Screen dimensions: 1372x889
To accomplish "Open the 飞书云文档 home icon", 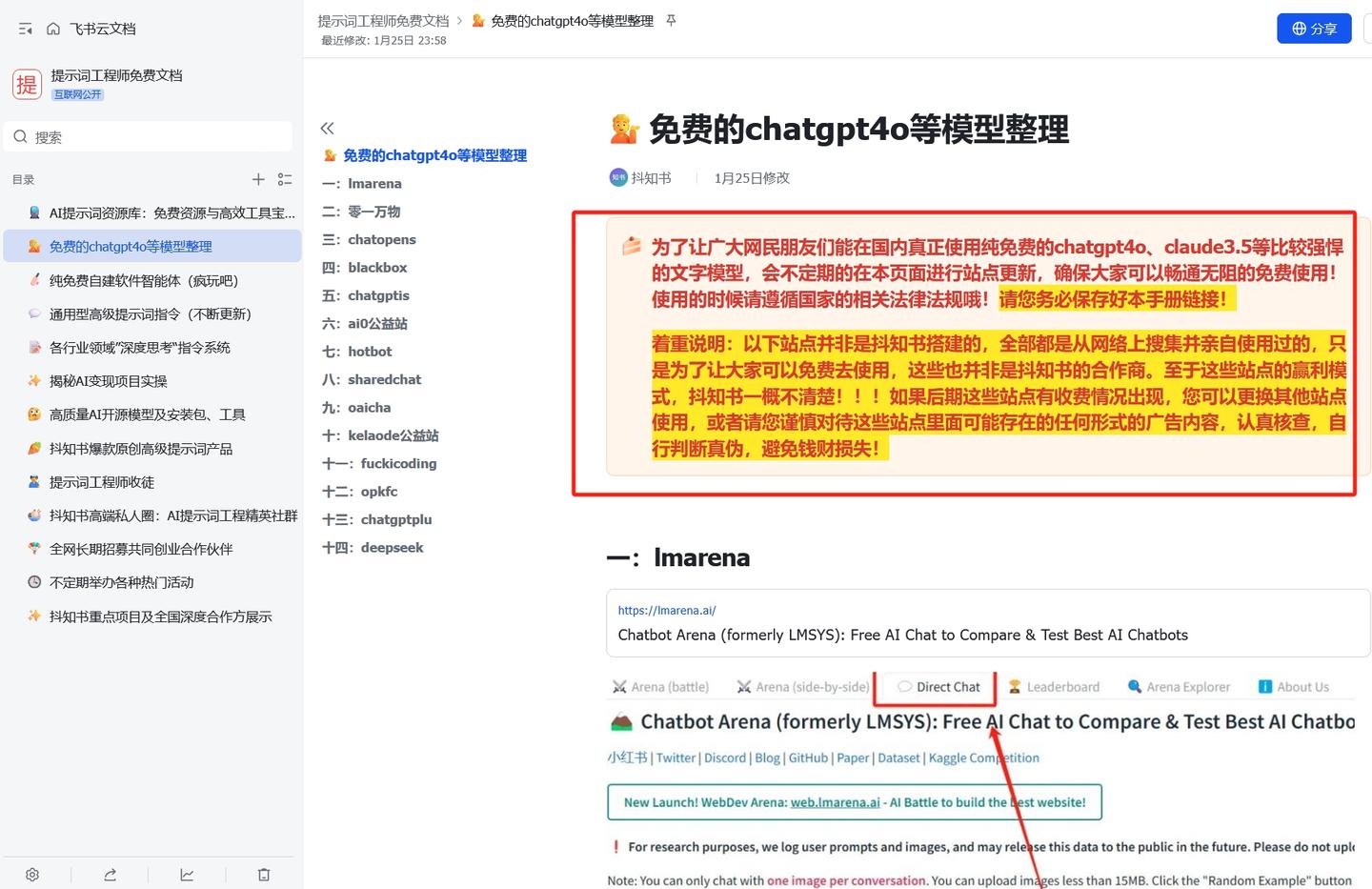I will [52, 28].
